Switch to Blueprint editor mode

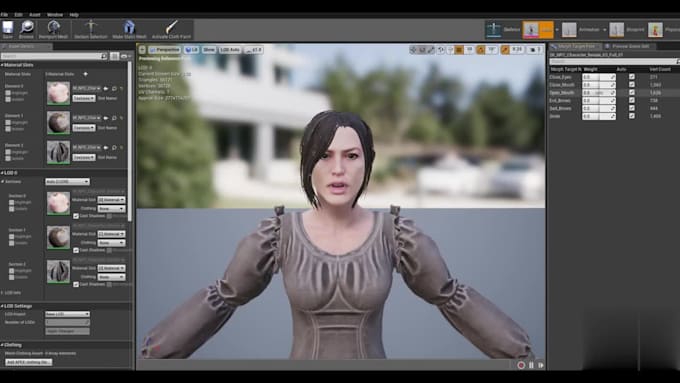pos(627,29)
